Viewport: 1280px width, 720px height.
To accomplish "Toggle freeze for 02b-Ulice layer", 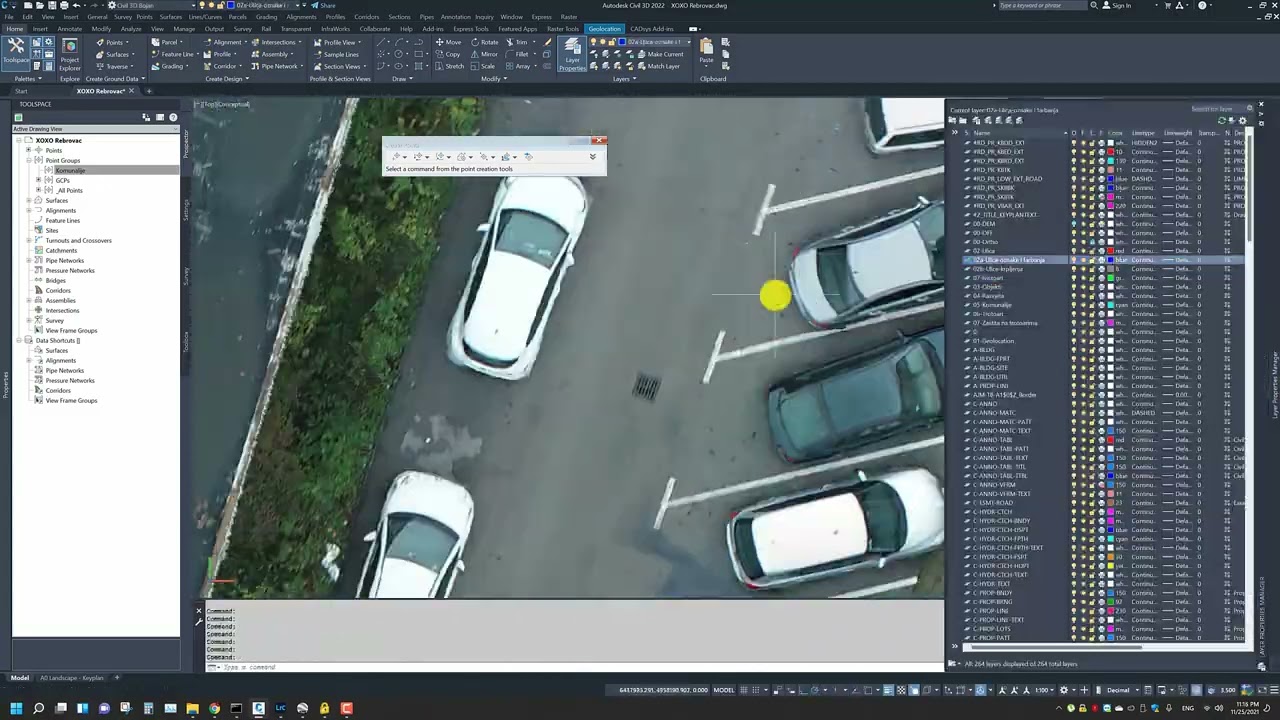I will tap(1083, 269).
